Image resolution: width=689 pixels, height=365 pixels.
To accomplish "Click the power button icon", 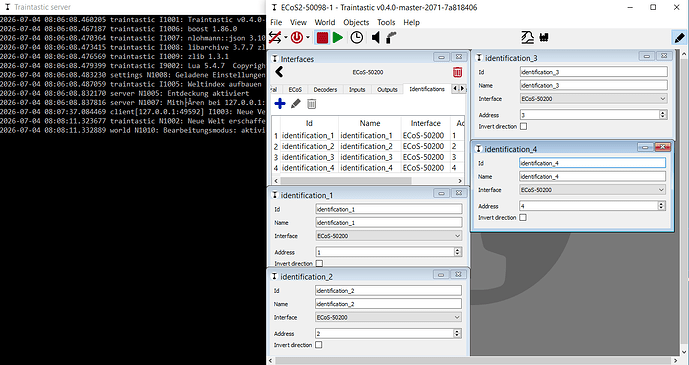I will (x=297, y=38).
